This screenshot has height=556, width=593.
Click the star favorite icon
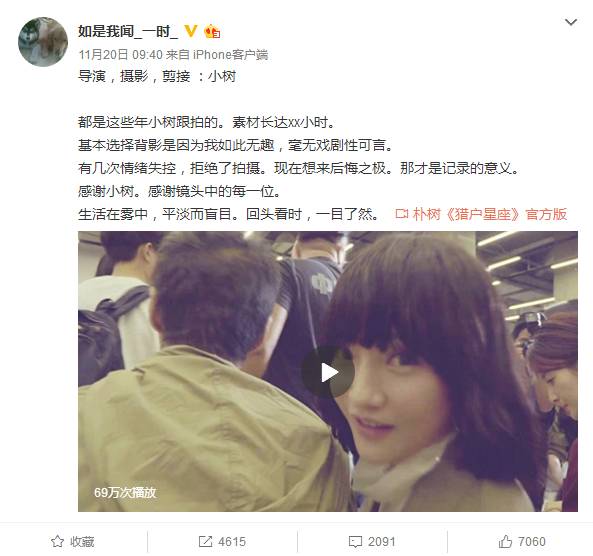pyautogui.click(x=57, y=541)
